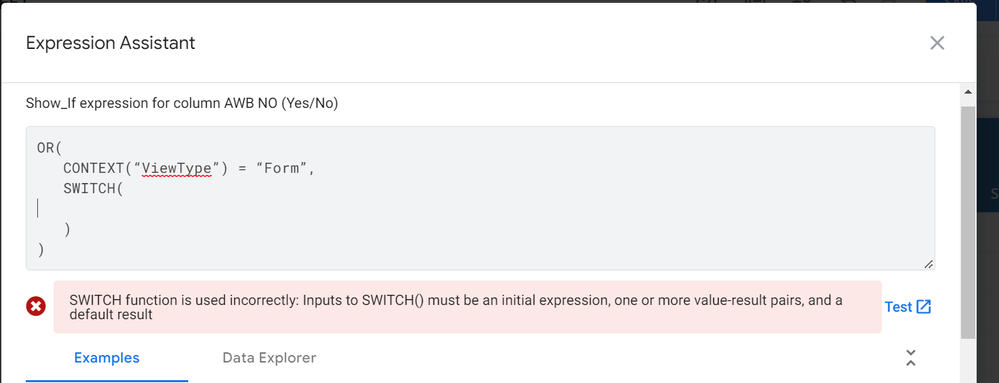Click the Expression Assistant title
Screen dimensions: 999x383
[x=111, y=43]
